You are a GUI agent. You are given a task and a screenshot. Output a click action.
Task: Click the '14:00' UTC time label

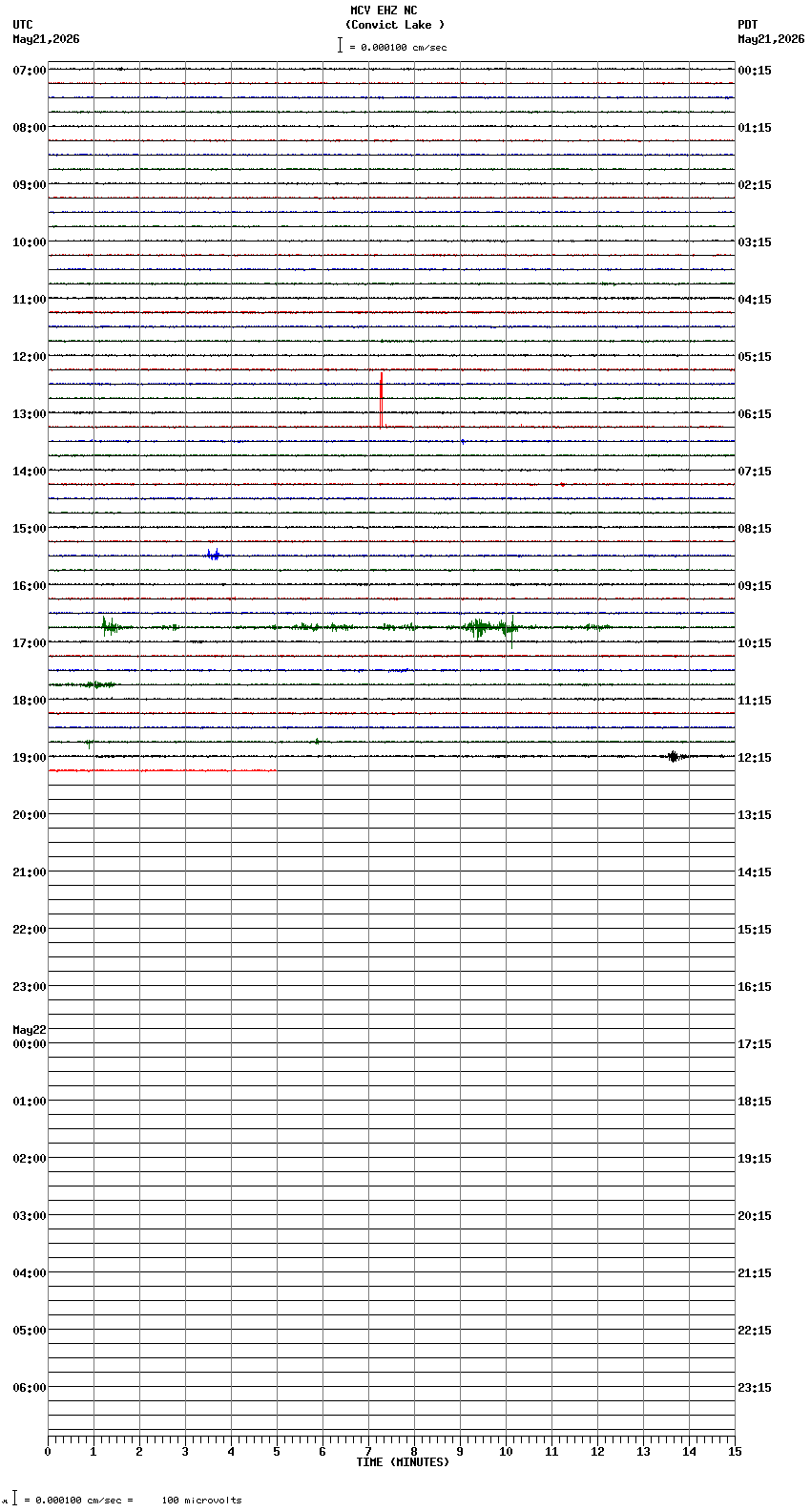30,472
